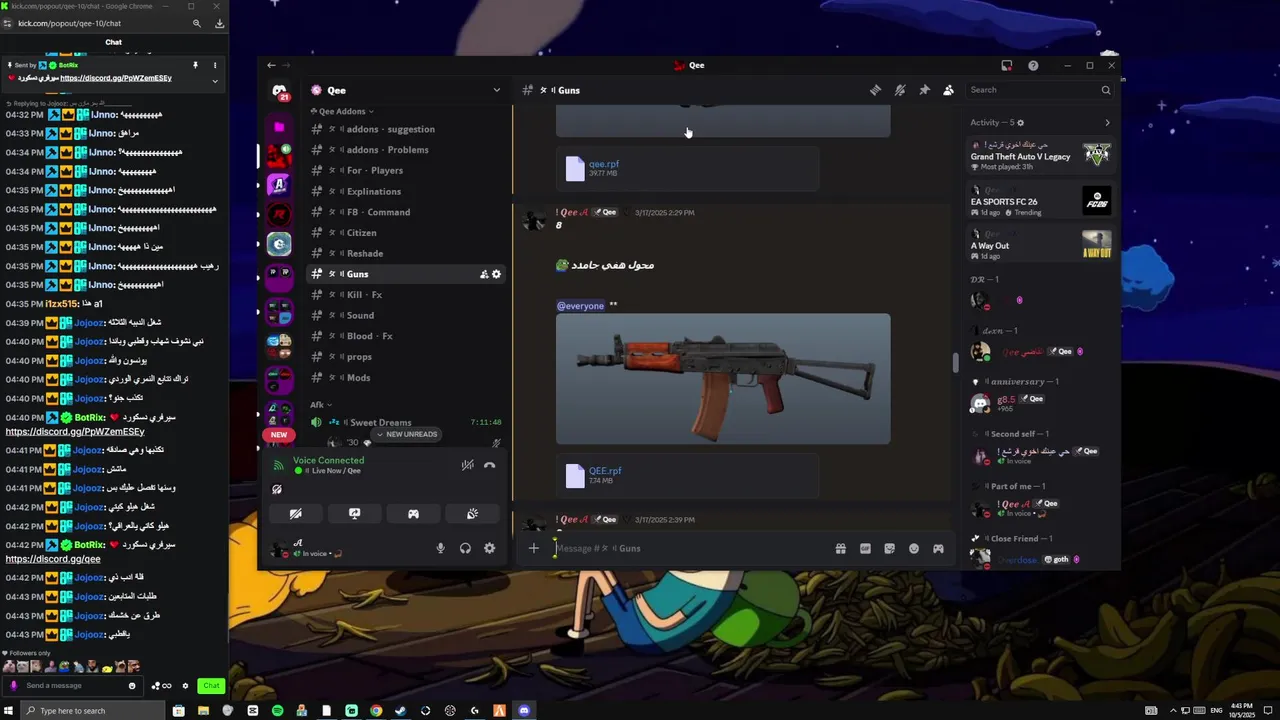Toggle the member list icon
The width and height of the screenshot is (1280, 720).
(948, 90)
